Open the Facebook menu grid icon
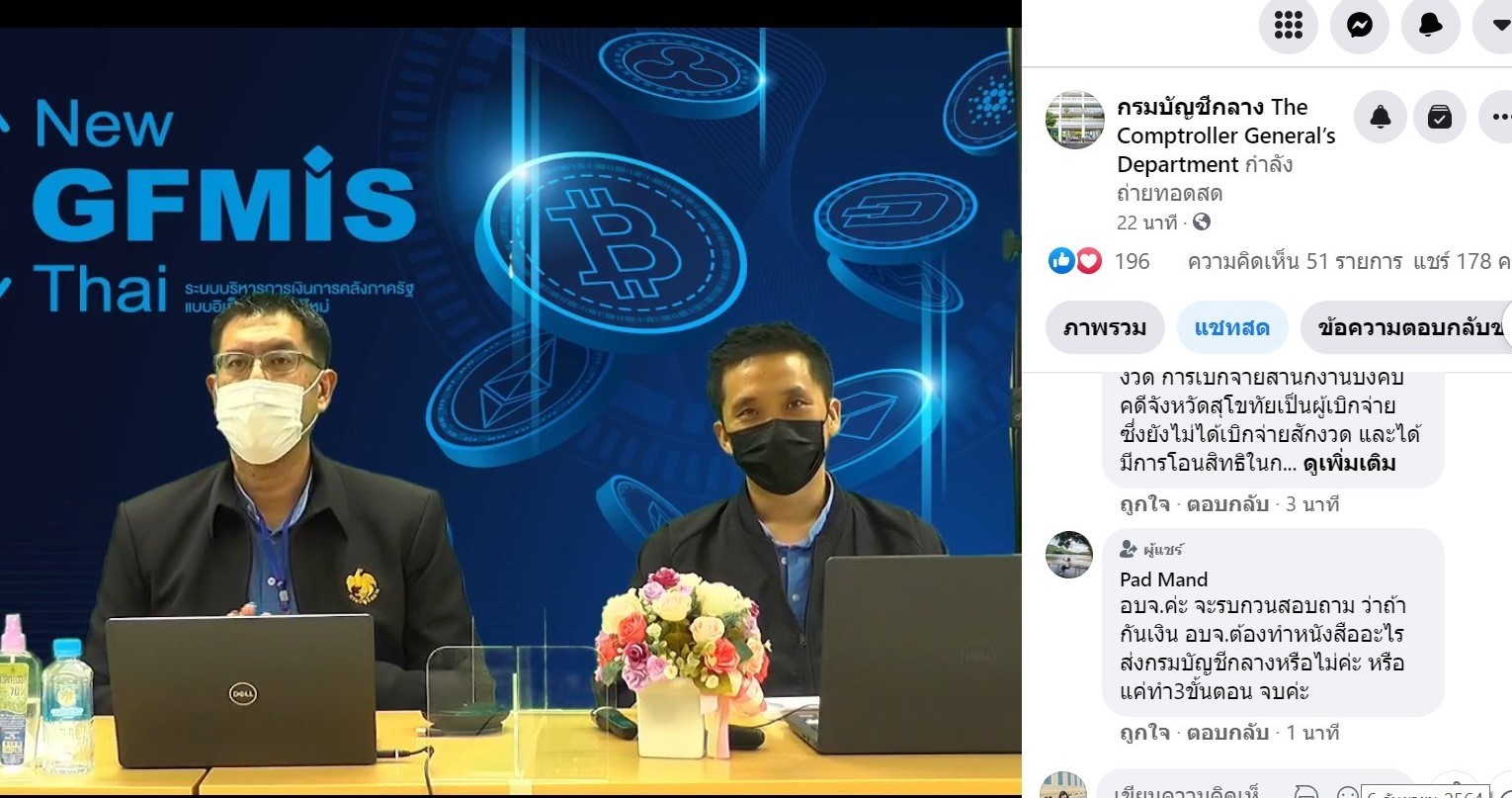Viewport: 1512px width, 798px height. coord(1288,25)
